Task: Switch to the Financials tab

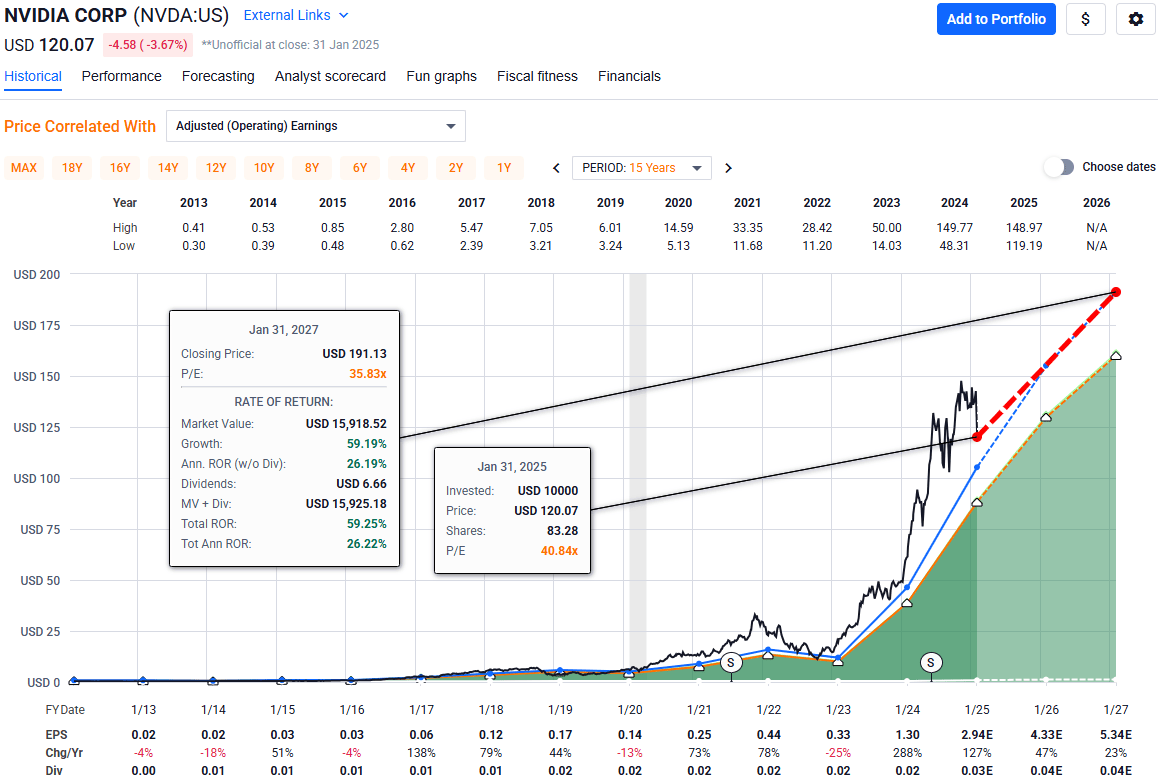Action: click(x=629, y=76)
